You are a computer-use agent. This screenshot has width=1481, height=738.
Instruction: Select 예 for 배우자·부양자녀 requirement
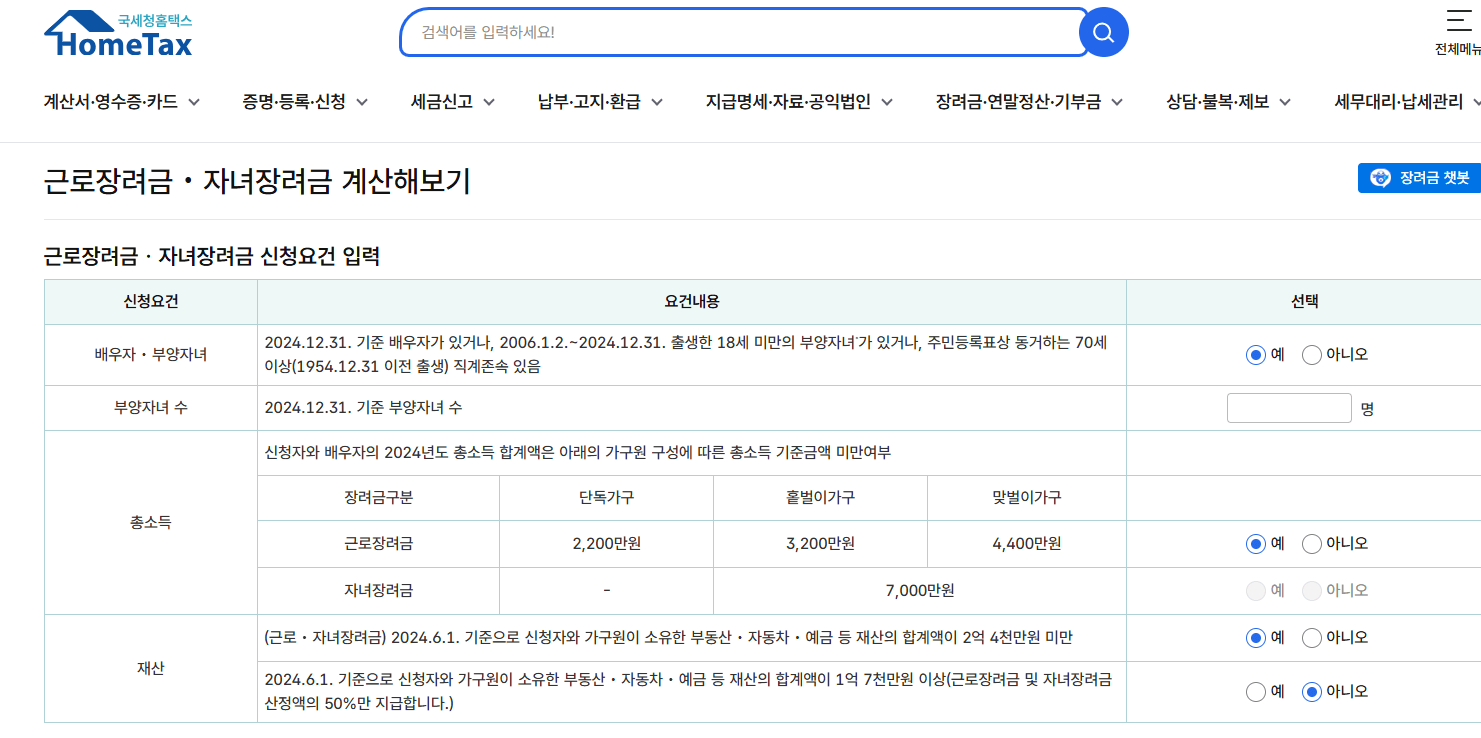click(1256, 354)
